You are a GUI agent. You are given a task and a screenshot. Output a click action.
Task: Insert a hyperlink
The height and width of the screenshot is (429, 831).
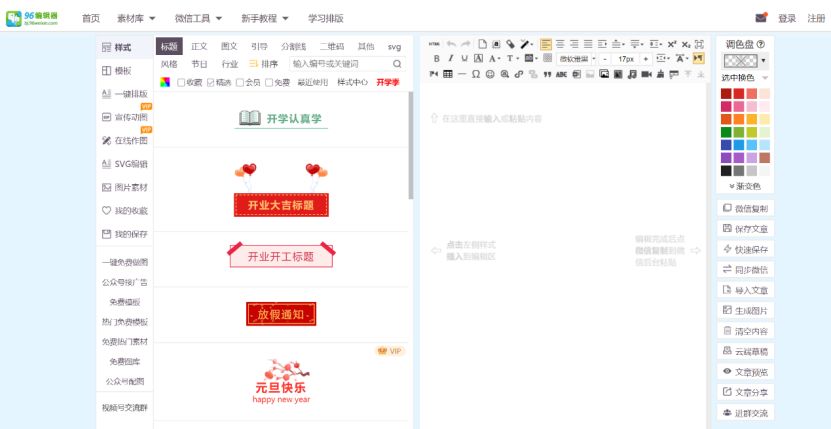click(519, 74)
